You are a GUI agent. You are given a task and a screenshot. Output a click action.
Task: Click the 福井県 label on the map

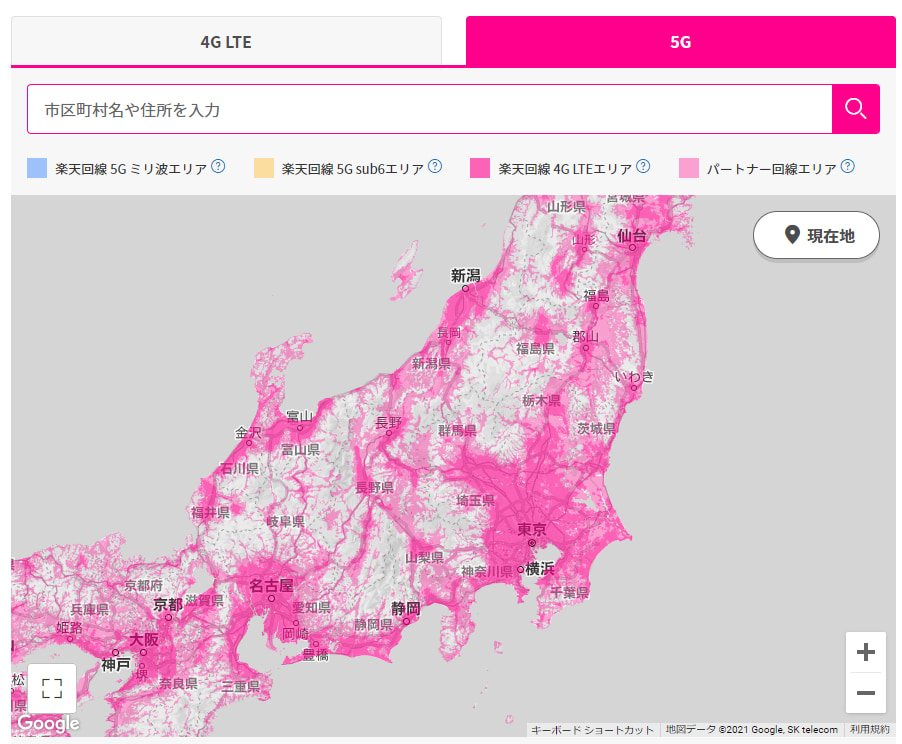(211, 512)
